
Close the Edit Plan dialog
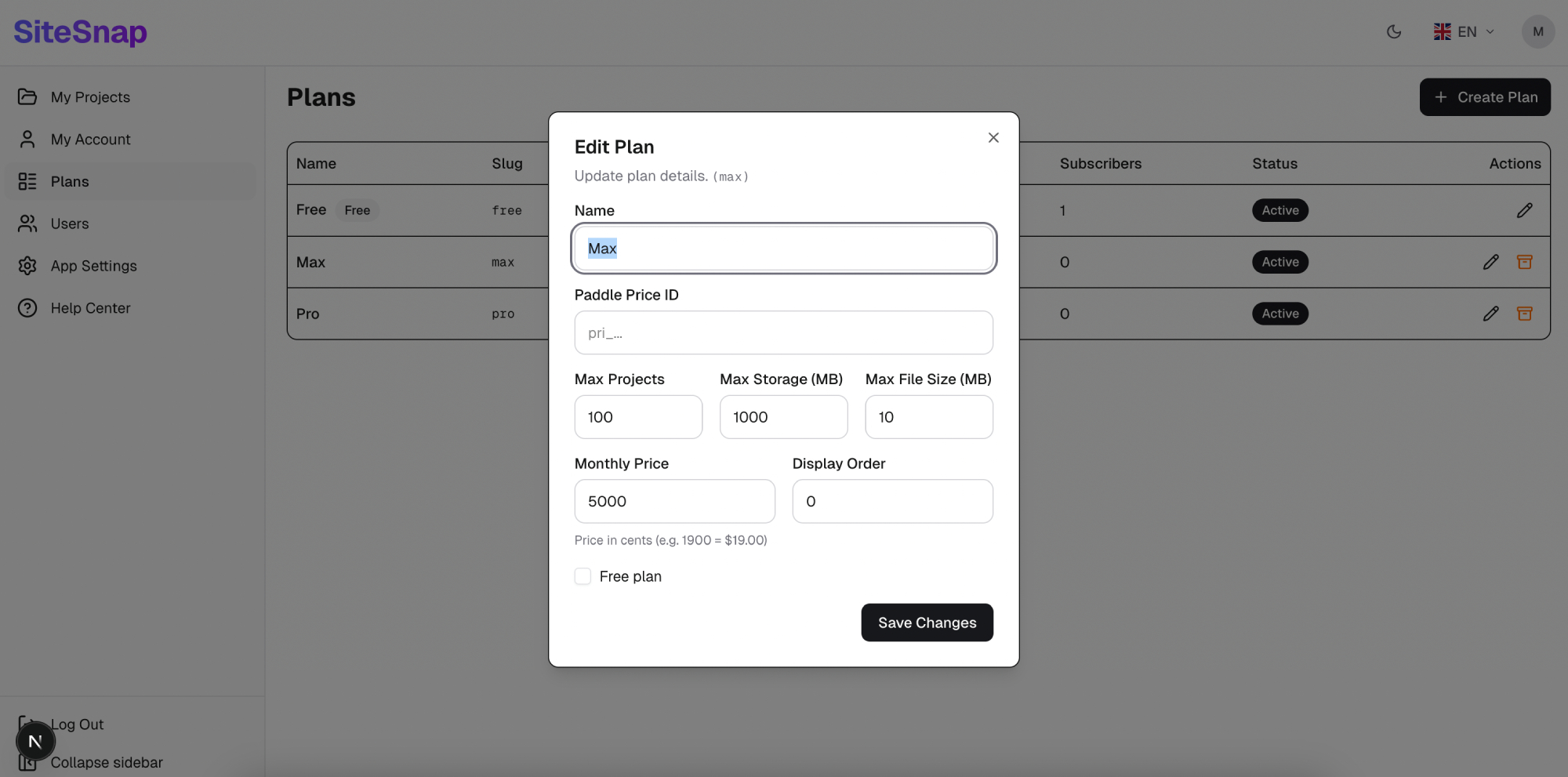pyautogui.click(x=993, y=138)
